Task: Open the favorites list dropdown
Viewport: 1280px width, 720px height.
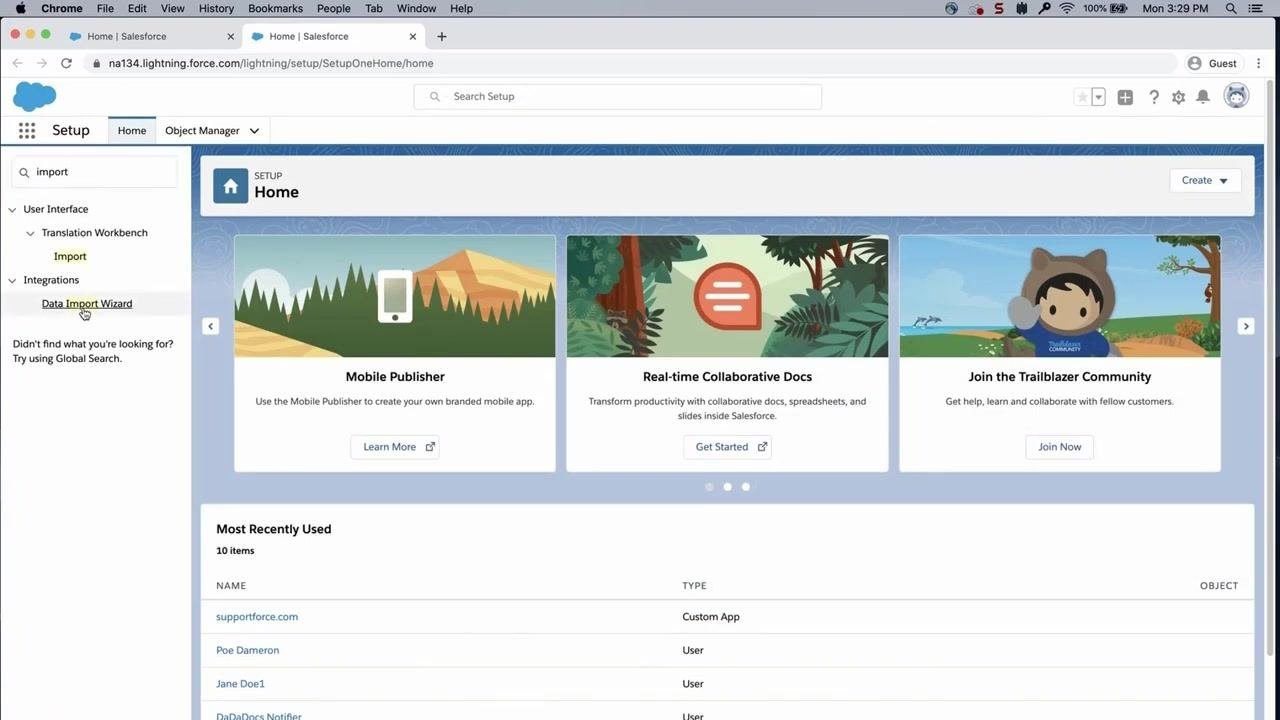Action: tap(1098, 97)
